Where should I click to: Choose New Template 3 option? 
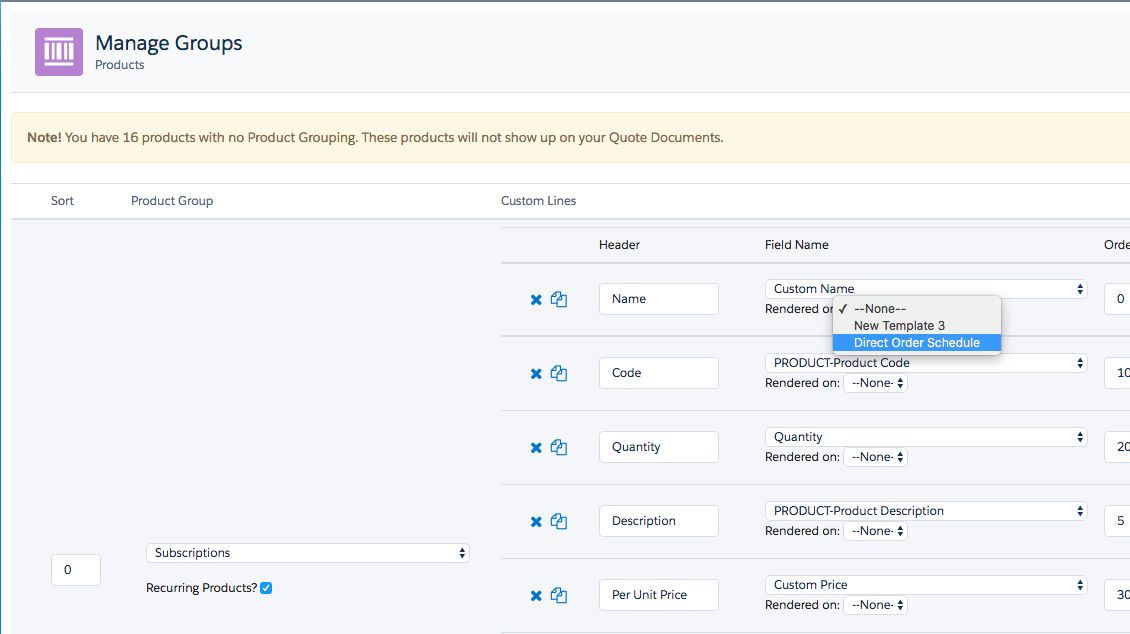[x=917, y=326]
